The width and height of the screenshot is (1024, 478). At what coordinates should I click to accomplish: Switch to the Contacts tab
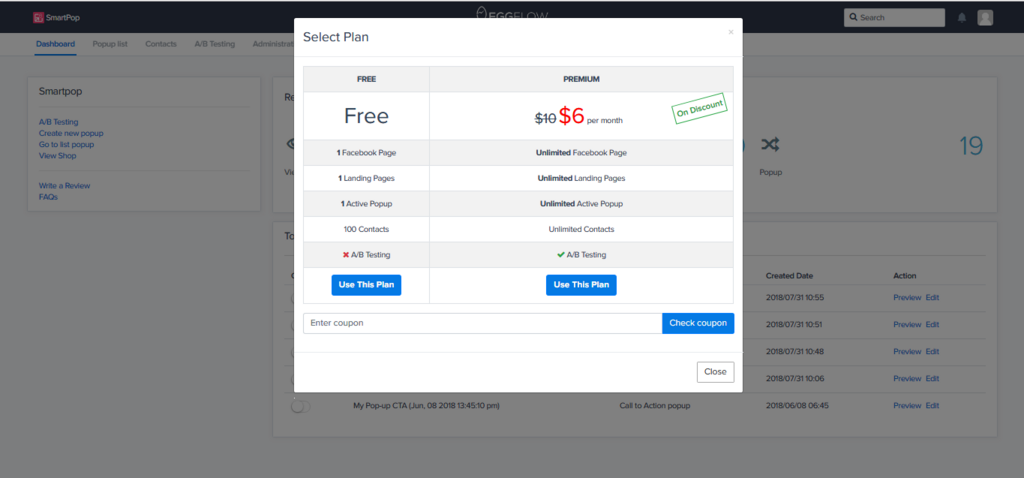coord(161,44)
